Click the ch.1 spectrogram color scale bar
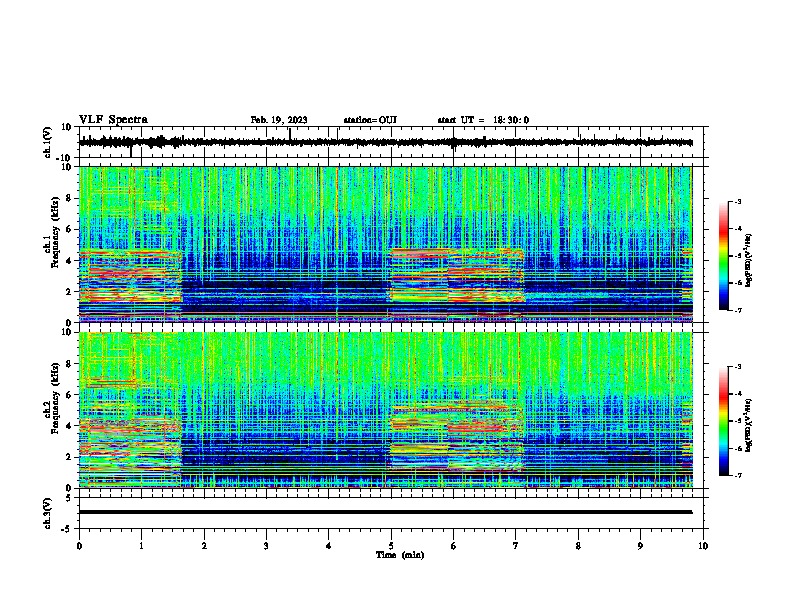Screen dimensions: 792x612 pyautogui.click(x=723, y=256)
